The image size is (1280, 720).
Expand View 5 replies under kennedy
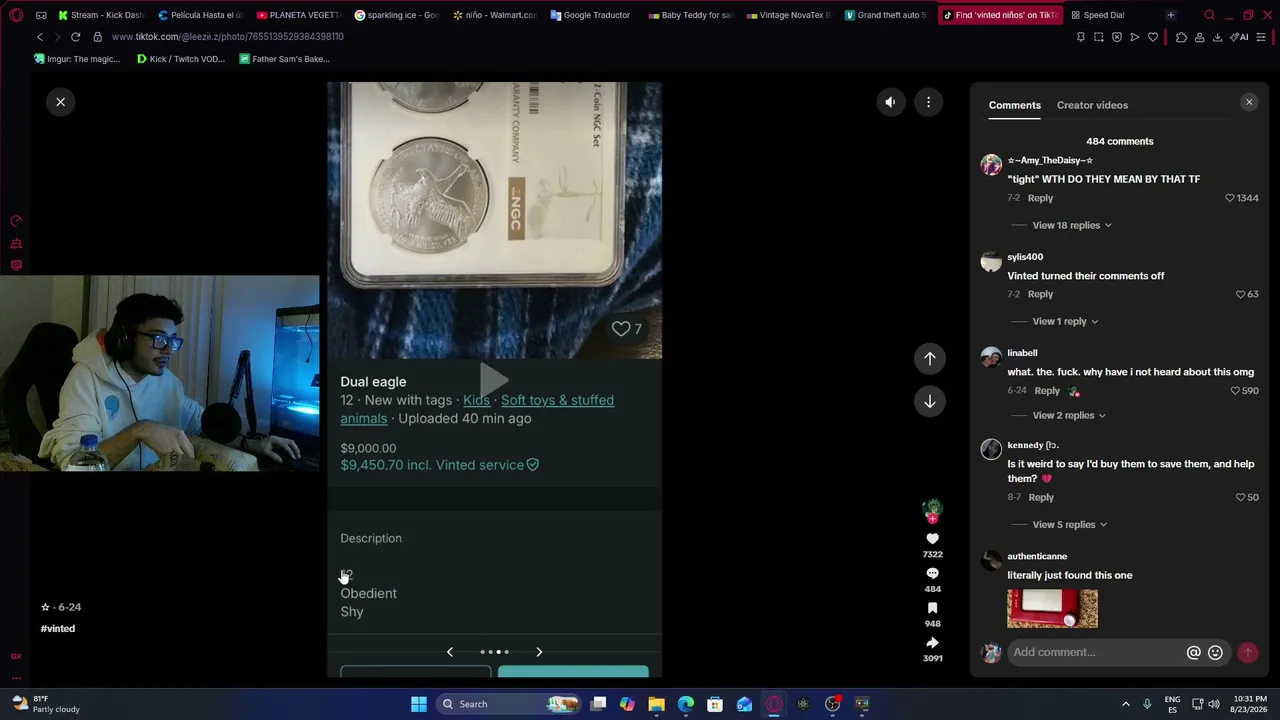1069,524
